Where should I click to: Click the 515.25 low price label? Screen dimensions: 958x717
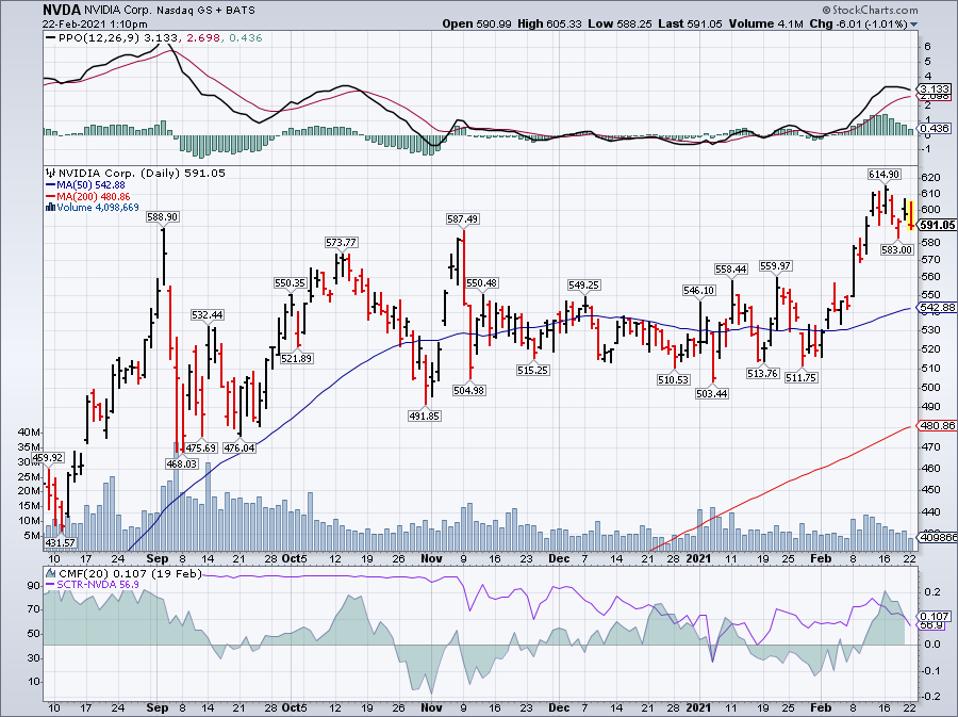click(532, 370)
